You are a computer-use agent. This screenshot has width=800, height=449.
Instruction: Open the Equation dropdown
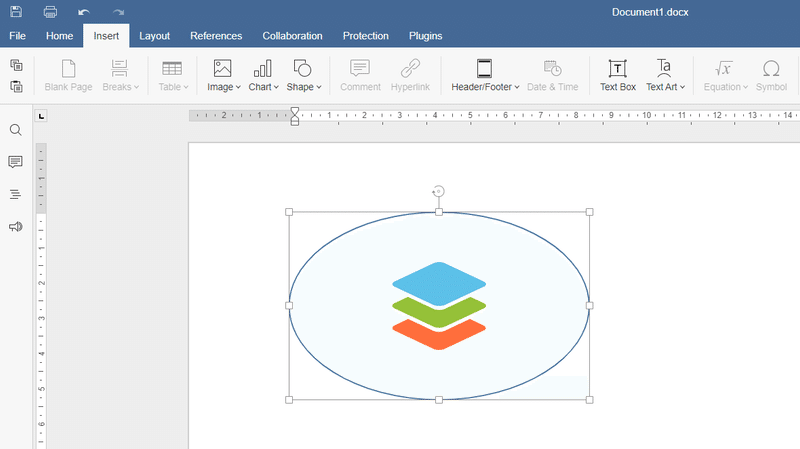[x=725, y=76]
